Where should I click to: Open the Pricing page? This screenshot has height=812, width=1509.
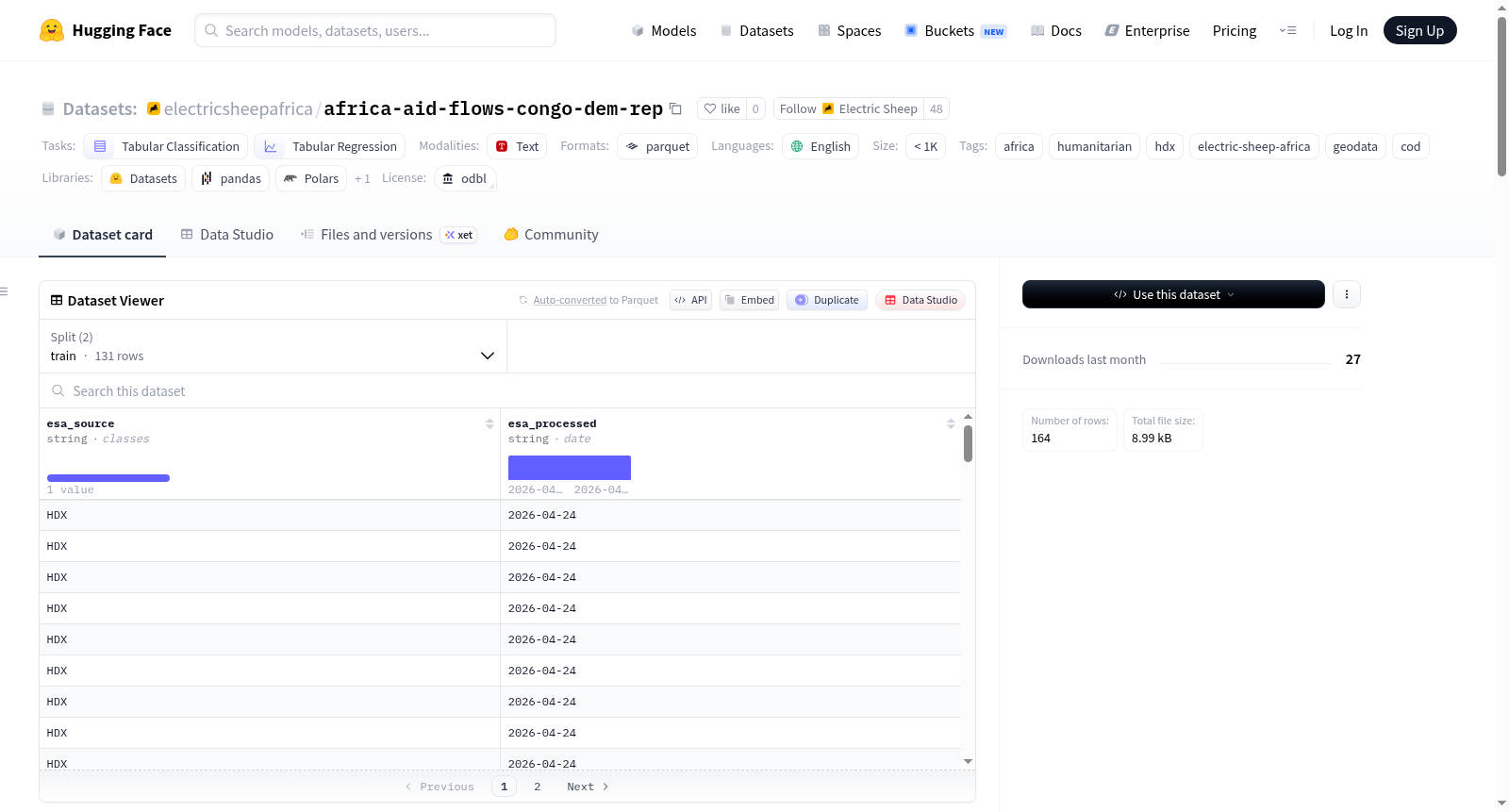[x=1235, y=30]
